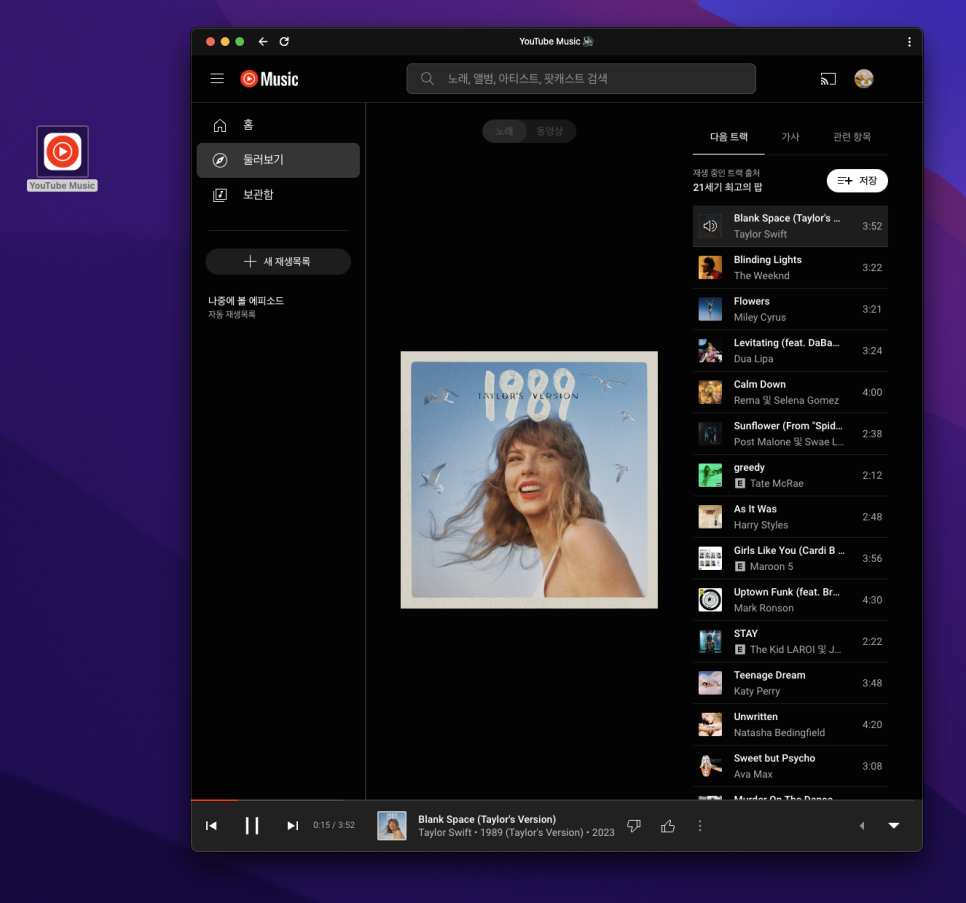The image size is (966, 903).
Task: Click the 3:22 duration on Blinding Lights
Action: [x=872, y=268]
